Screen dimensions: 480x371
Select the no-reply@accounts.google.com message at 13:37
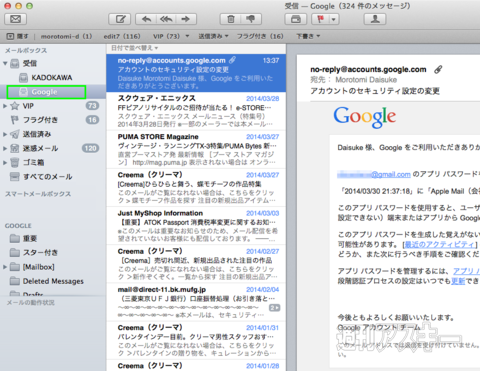196,73
